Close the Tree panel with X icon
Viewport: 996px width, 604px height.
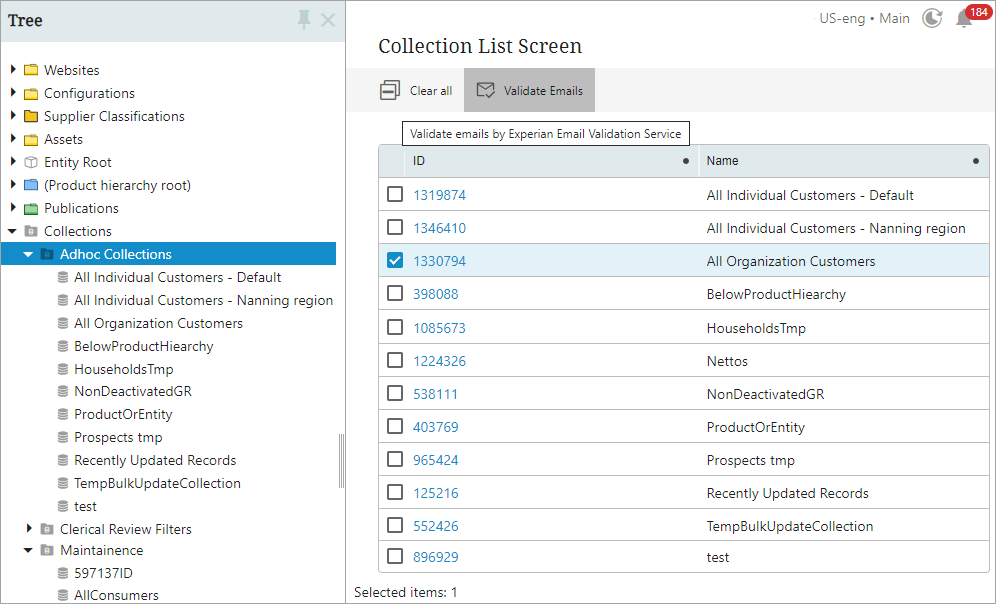tap(328, 20)
